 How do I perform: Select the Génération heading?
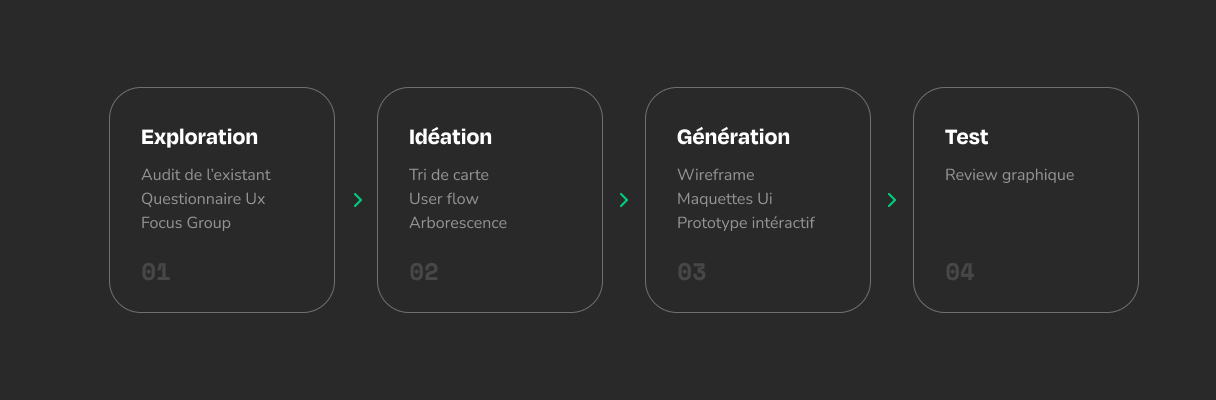(733, 137)
